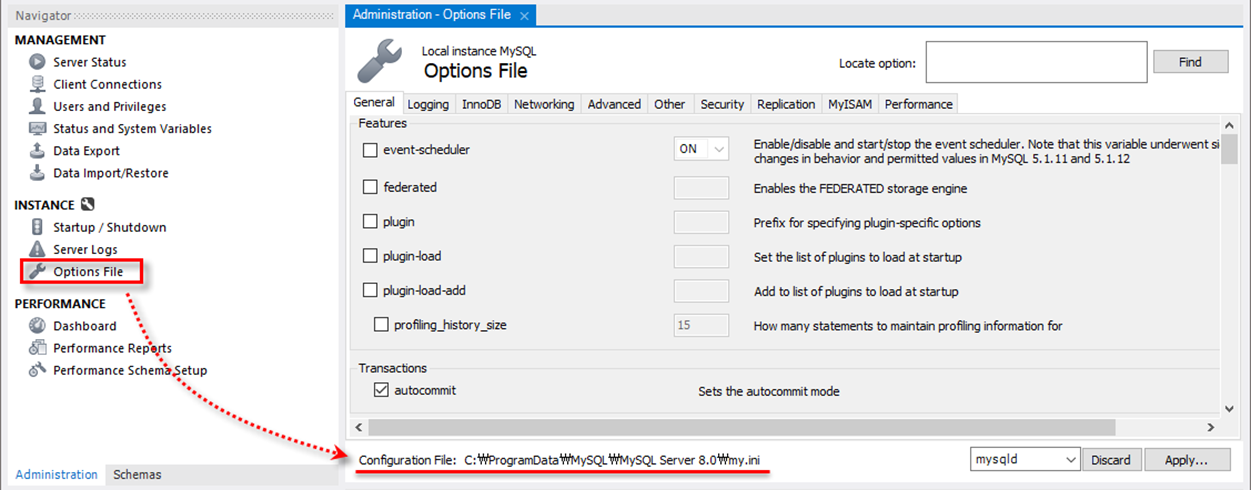The image size is (1251, 490).
Task: Click the Locate option search field
Action: pos(1036,62)
